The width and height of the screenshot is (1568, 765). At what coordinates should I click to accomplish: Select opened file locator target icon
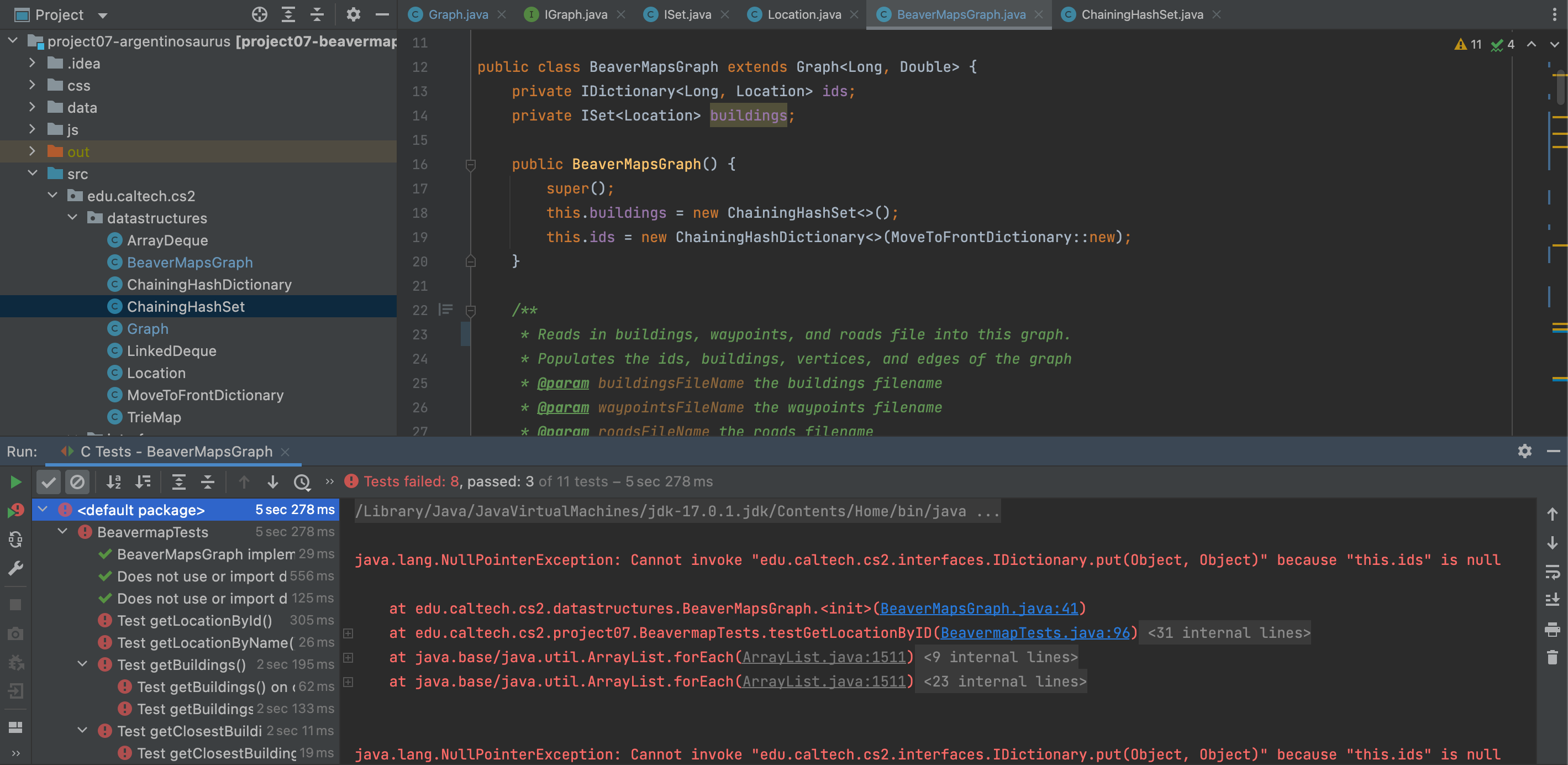(x=259, y=14)
